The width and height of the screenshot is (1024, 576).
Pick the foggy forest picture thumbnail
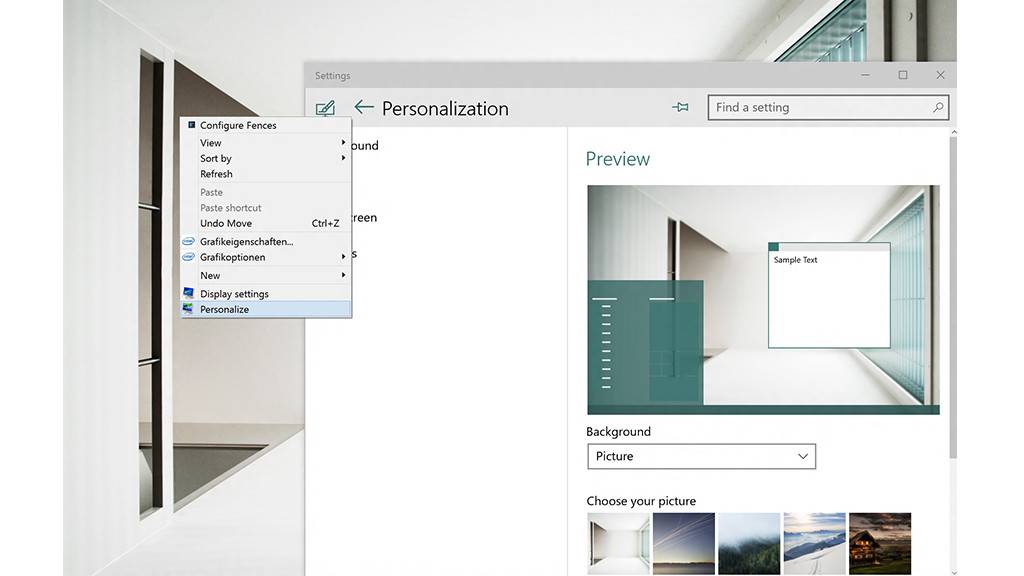[749, 543]
